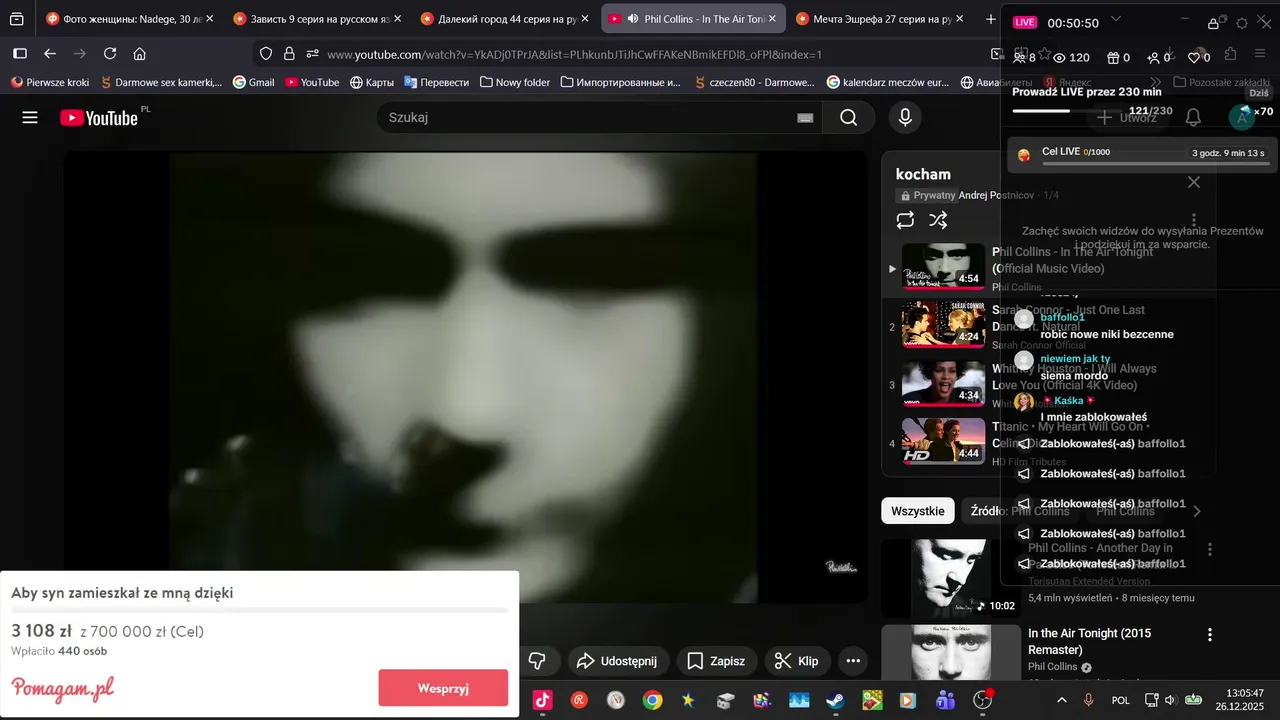This screenshot has height=720, width=1280.
Task: Select the Wszystkie filter chip
Action: [x=917, y=511]
